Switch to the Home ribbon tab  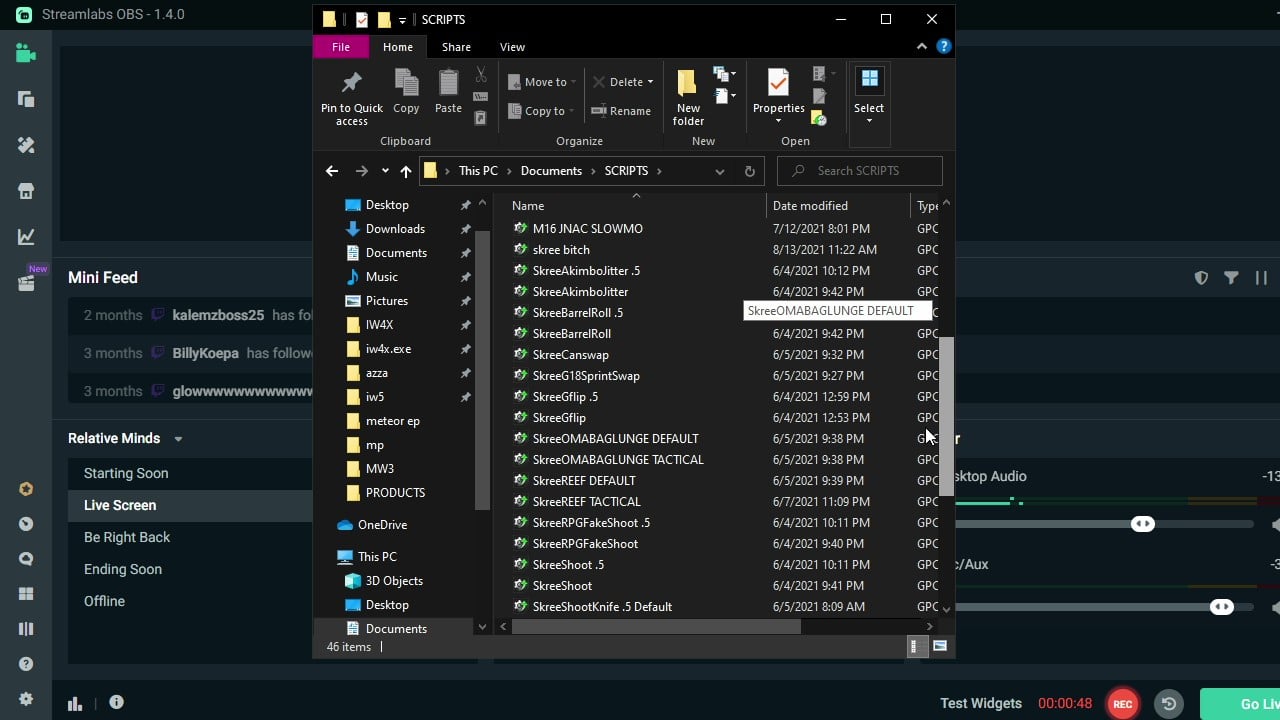(397, 47)
